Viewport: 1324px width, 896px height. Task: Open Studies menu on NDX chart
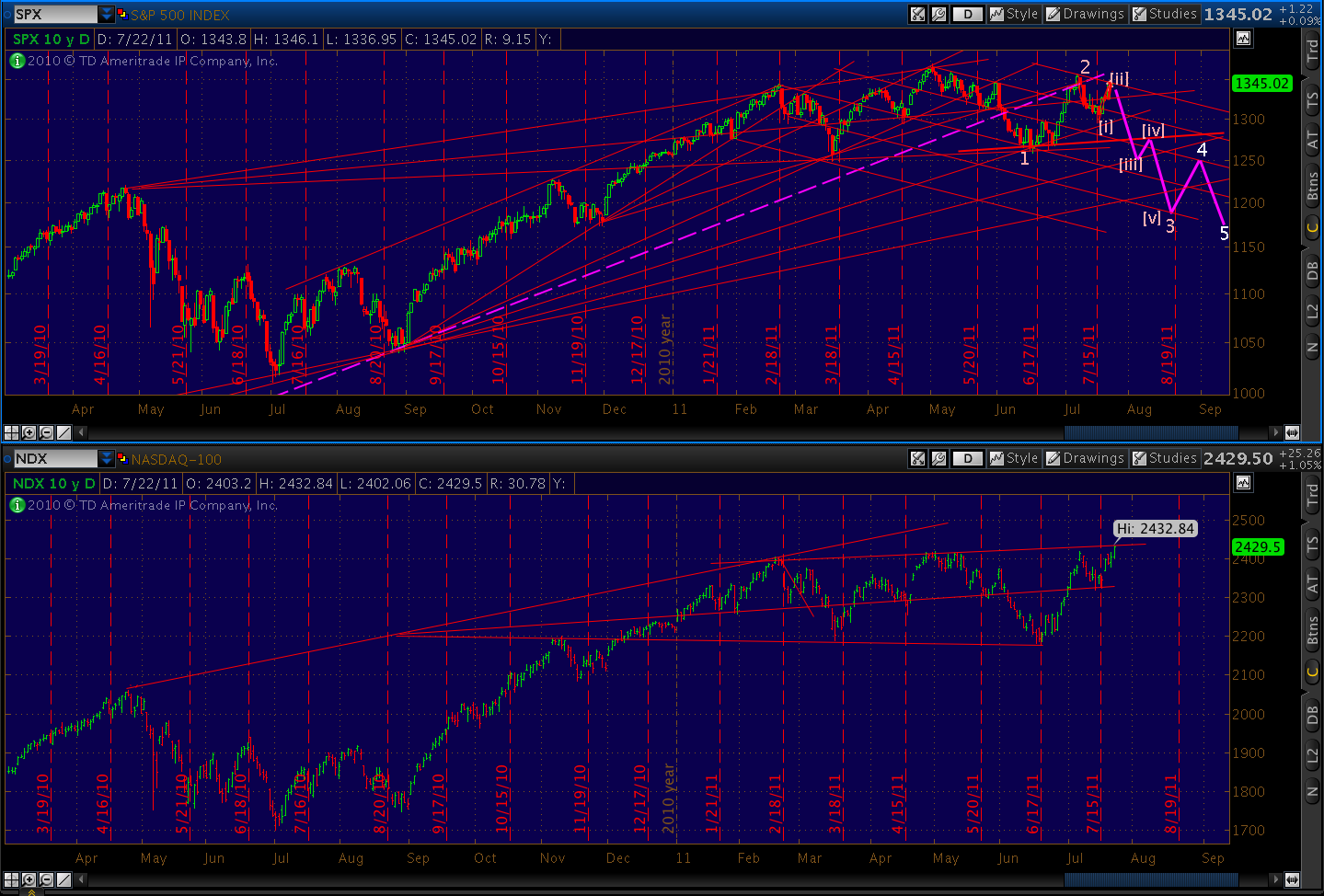[1164, 458]
